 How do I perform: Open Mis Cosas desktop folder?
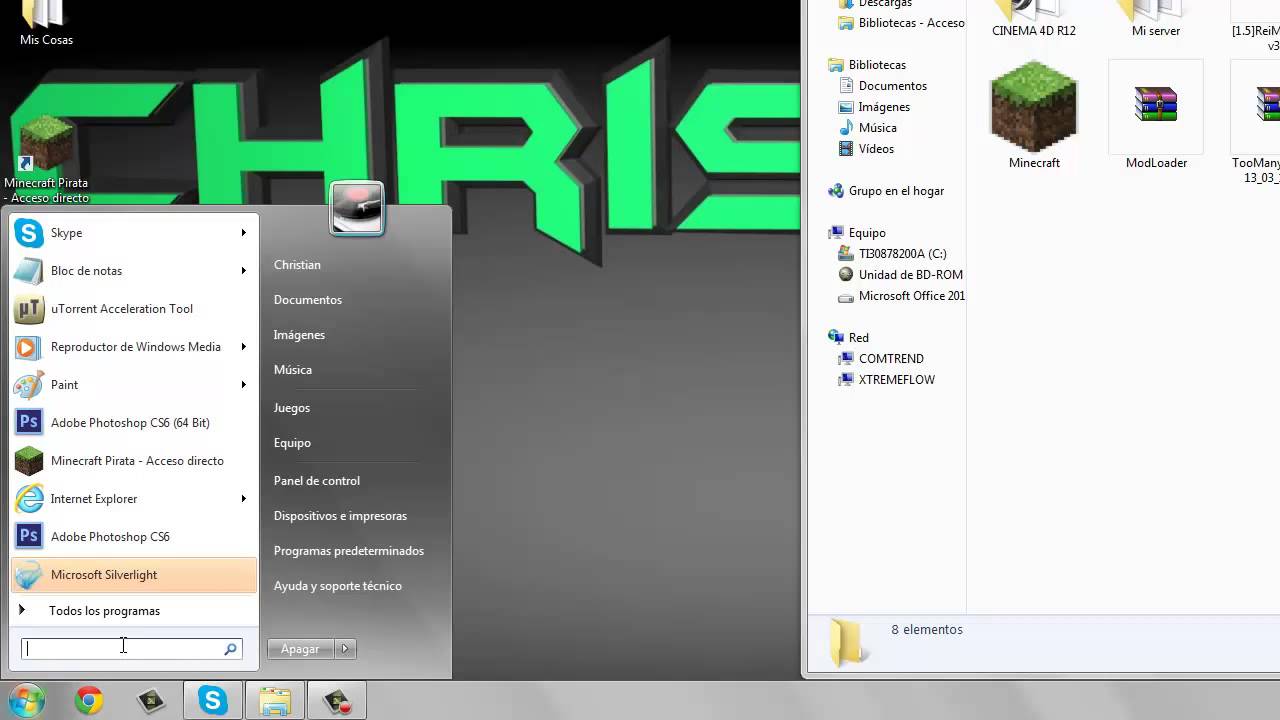click(46, 24)
